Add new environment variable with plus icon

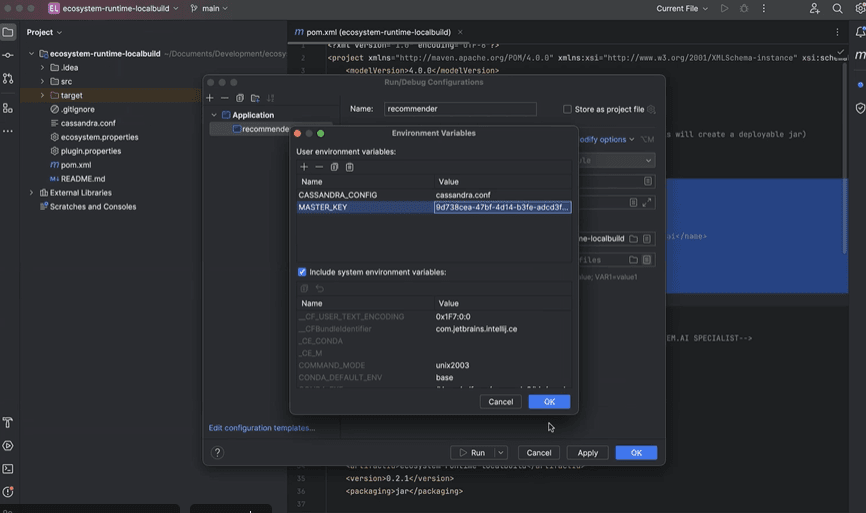click(304, 167)
